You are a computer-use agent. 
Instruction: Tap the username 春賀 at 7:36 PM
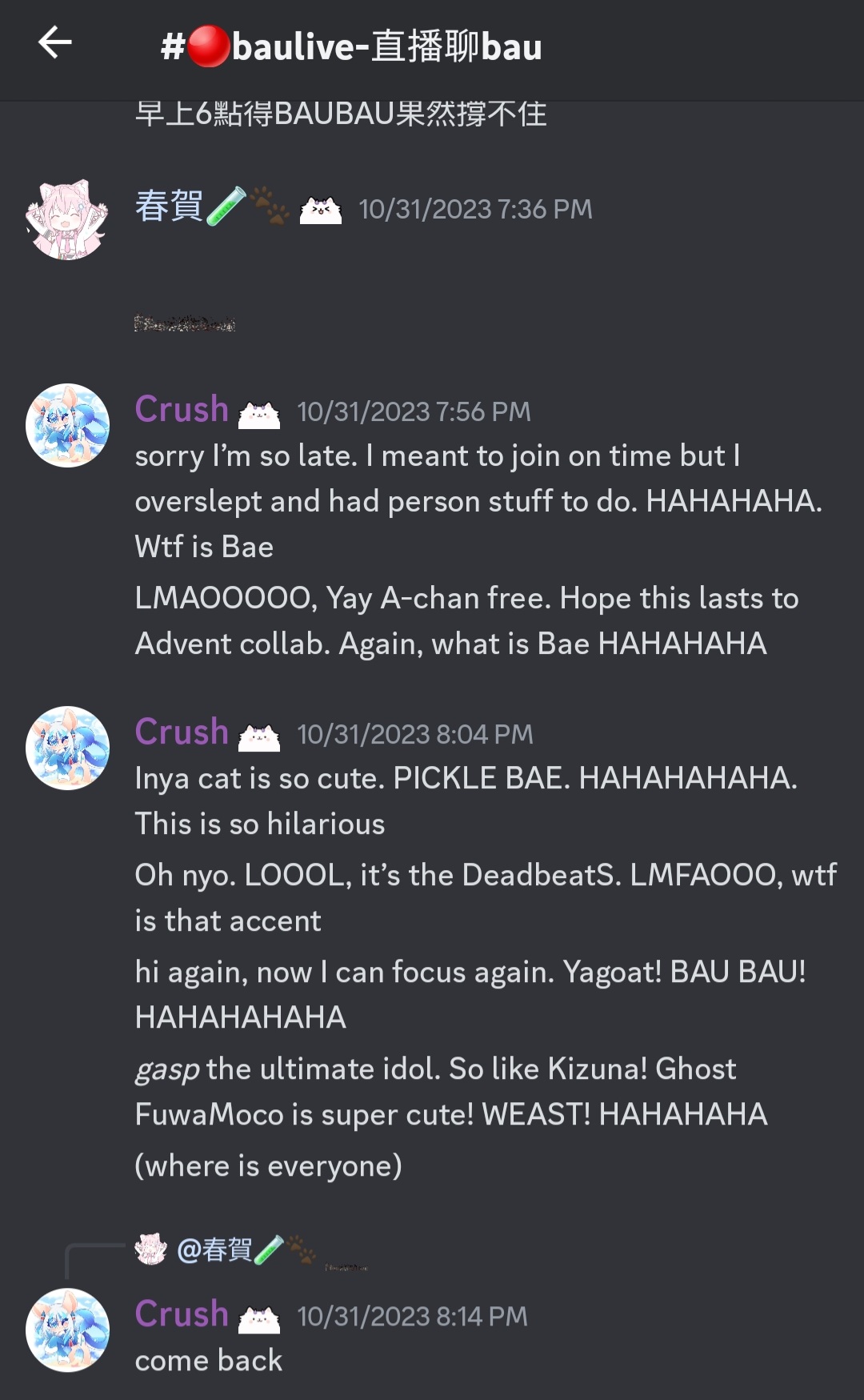[169, 207]
